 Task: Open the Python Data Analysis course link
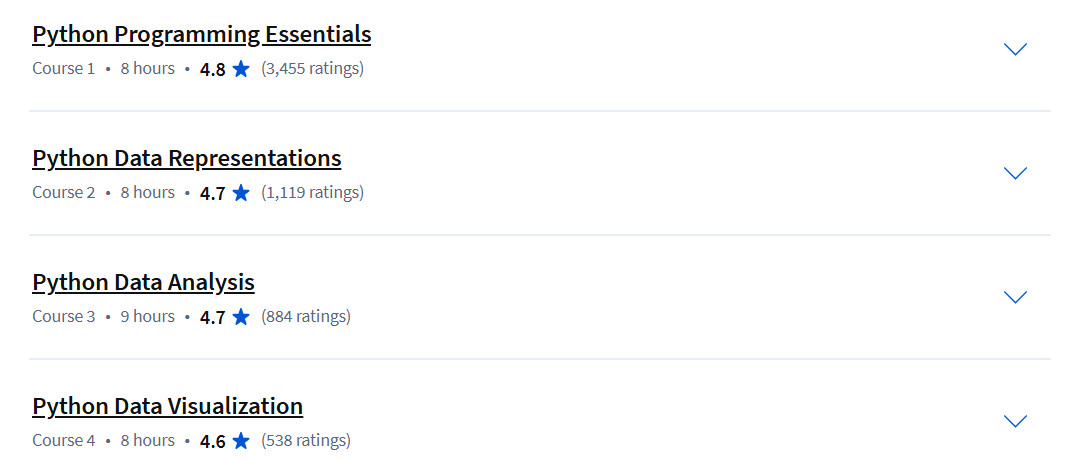tap(143, 282)
